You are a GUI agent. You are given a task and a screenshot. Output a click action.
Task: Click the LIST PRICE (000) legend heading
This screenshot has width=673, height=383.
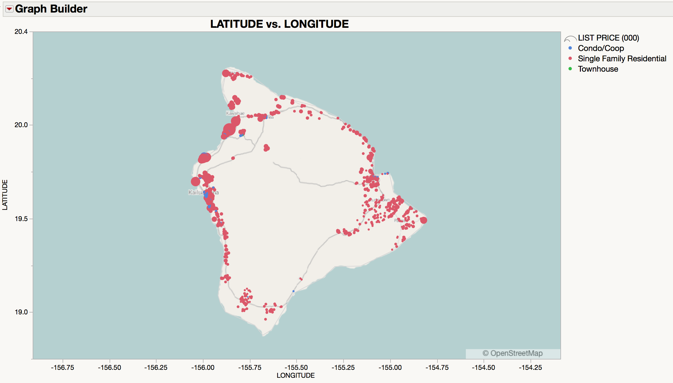click(608, 38)
